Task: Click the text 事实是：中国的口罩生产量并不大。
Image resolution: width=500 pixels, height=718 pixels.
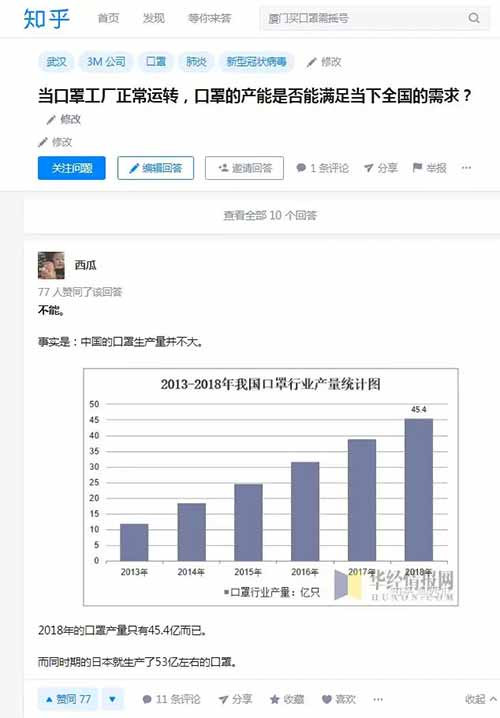Action: (121, 342)
